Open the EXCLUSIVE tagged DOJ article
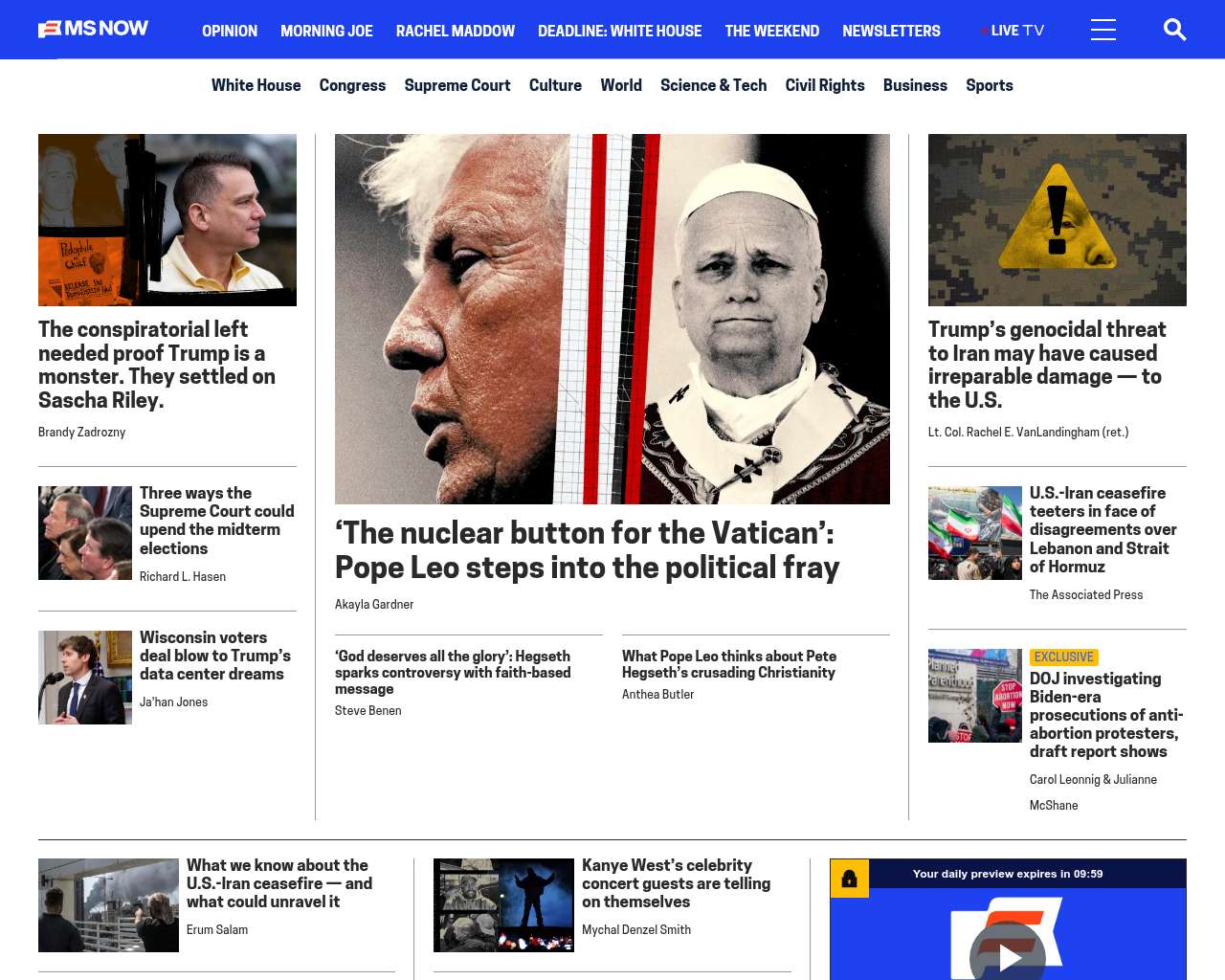This screenshot has width=1225, height=980. point(1106,715)
